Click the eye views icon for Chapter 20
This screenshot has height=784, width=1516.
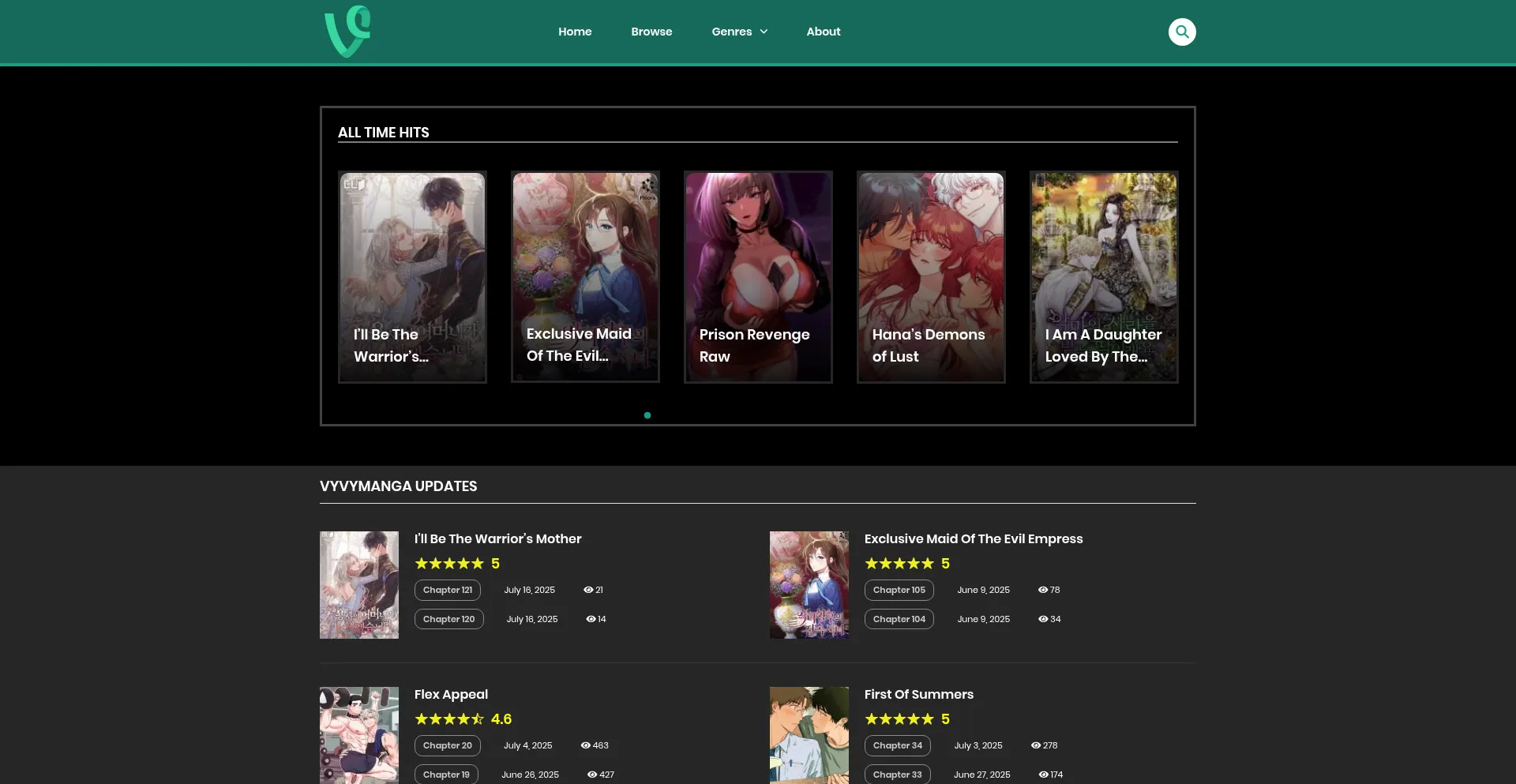click(x=586, y=745)
